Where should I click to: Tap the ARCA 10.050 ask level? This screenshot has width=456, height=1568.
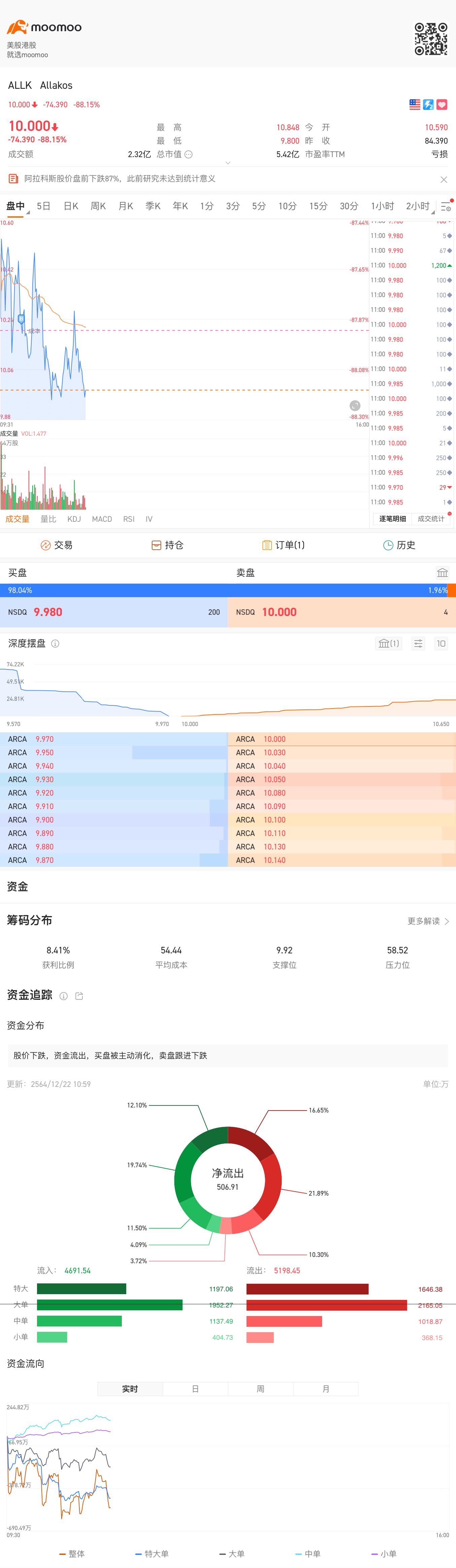point(342,780)
